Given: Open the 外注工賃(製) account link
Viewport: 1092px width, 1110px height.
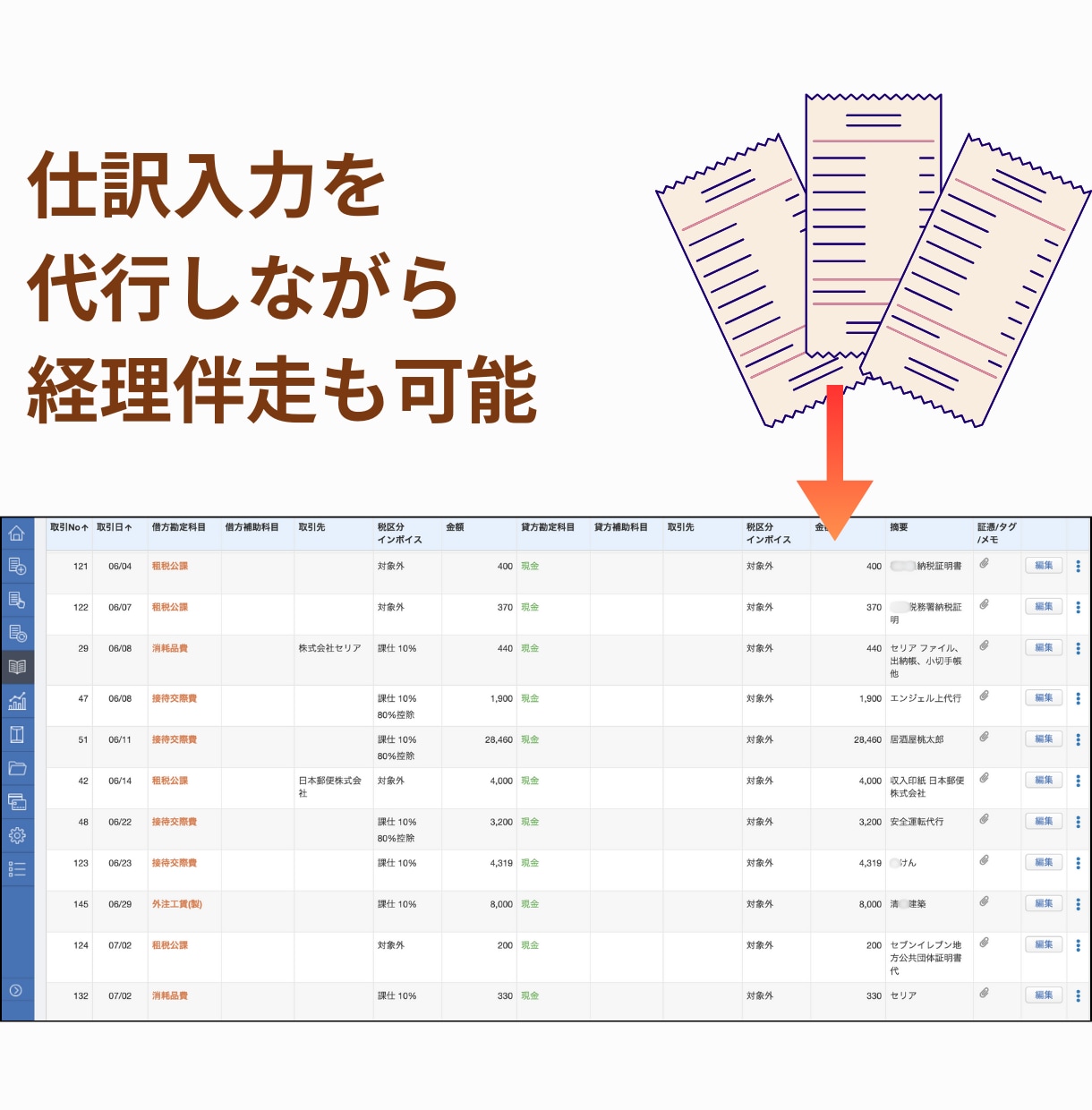Looking at the screenshot, I should [x=177, y=905].
